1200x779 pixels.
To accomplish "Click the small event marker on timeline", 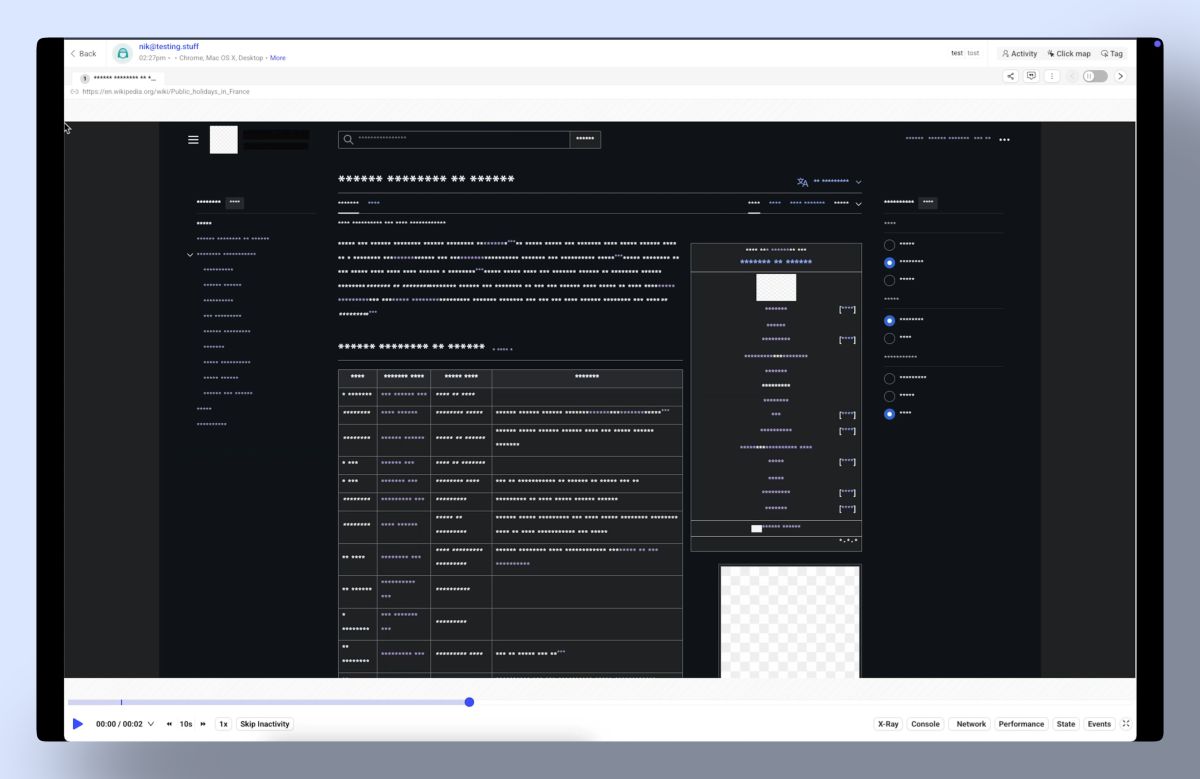I will [121, 702].
